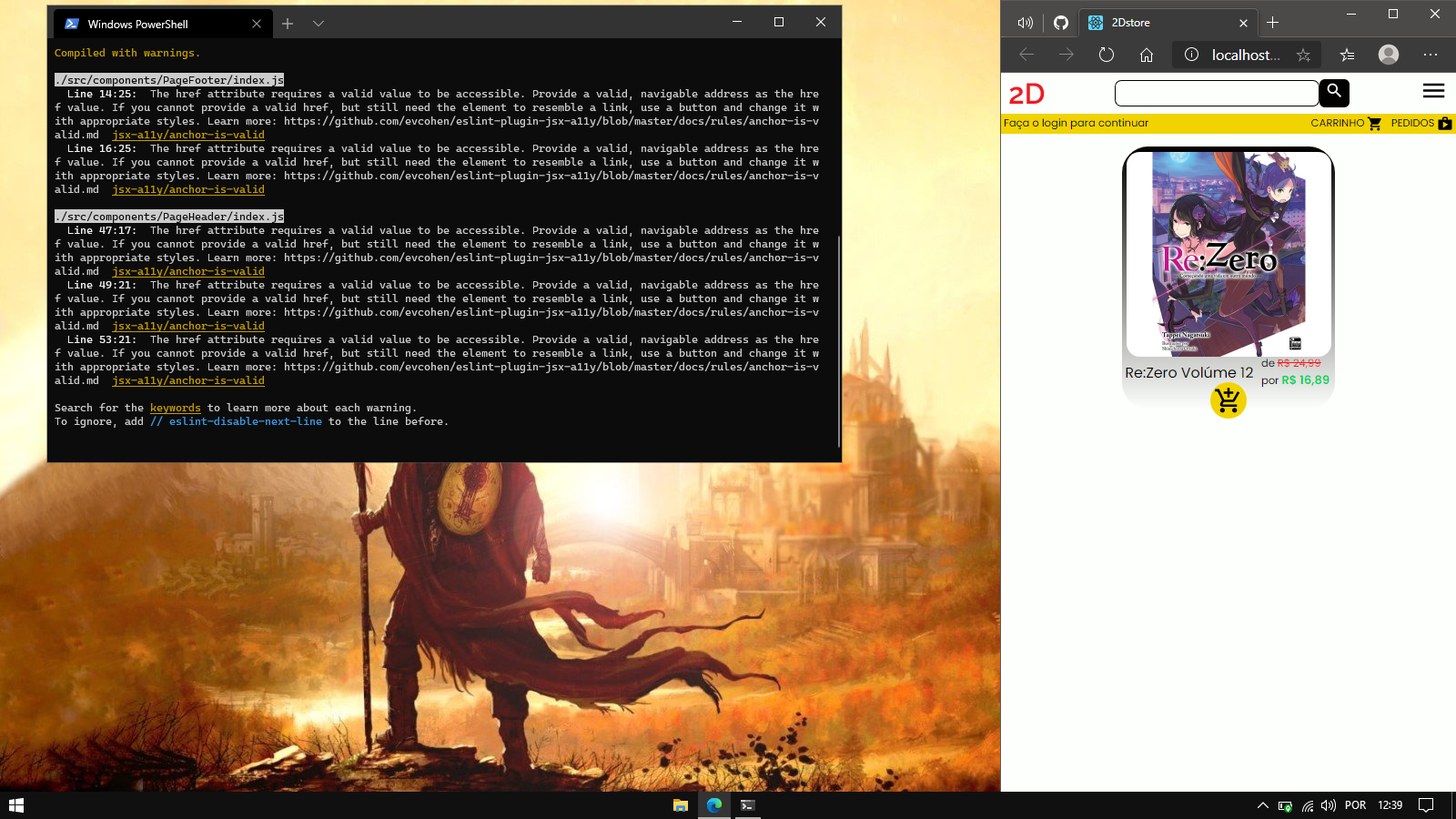Open the battery status tray icon

pos(1285,805)
